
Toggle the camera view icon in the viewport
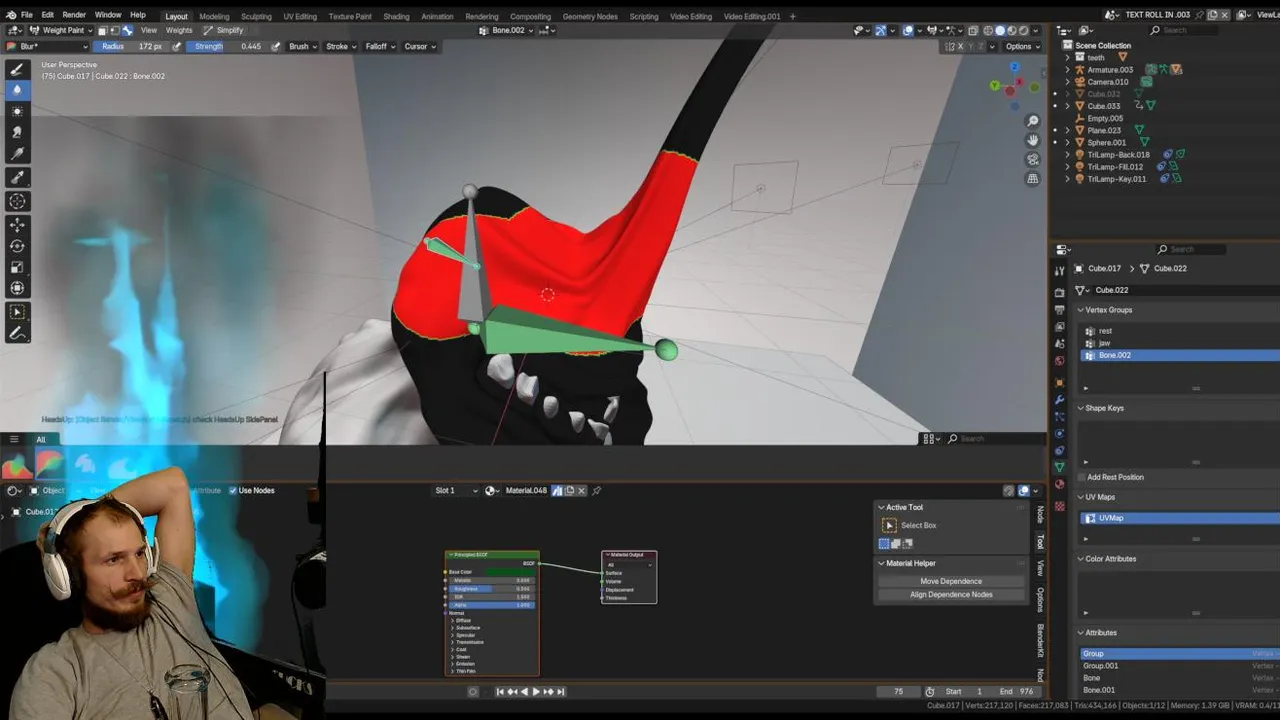(1033, 159)
